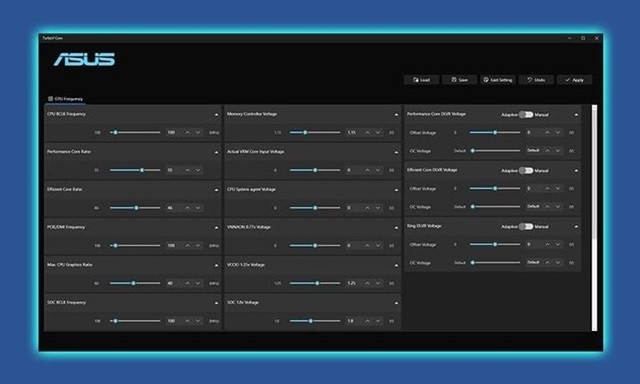
Task: Save the current settings profile
Action: 460,80
